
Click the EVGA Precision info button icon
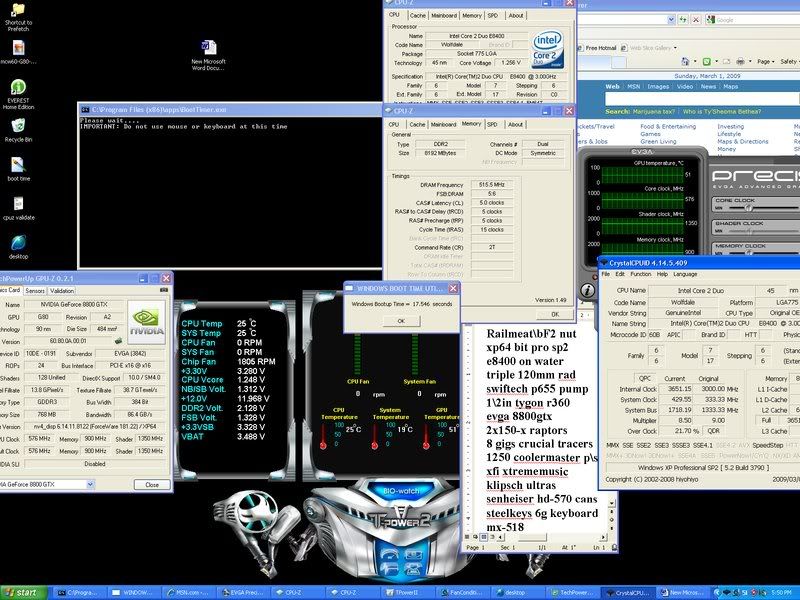(587, 290)
